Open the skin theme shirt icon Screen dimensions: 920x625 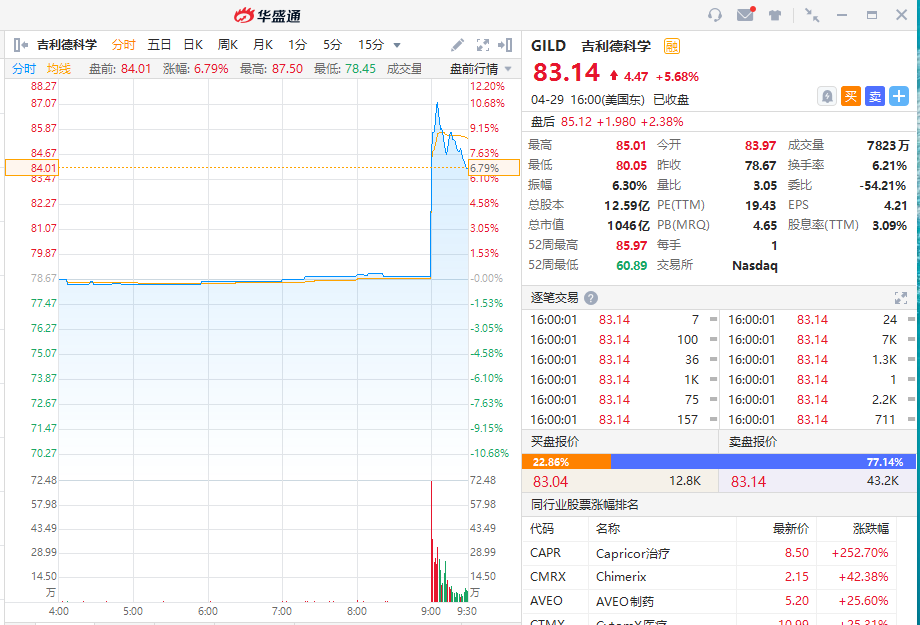tap(775, 15)
